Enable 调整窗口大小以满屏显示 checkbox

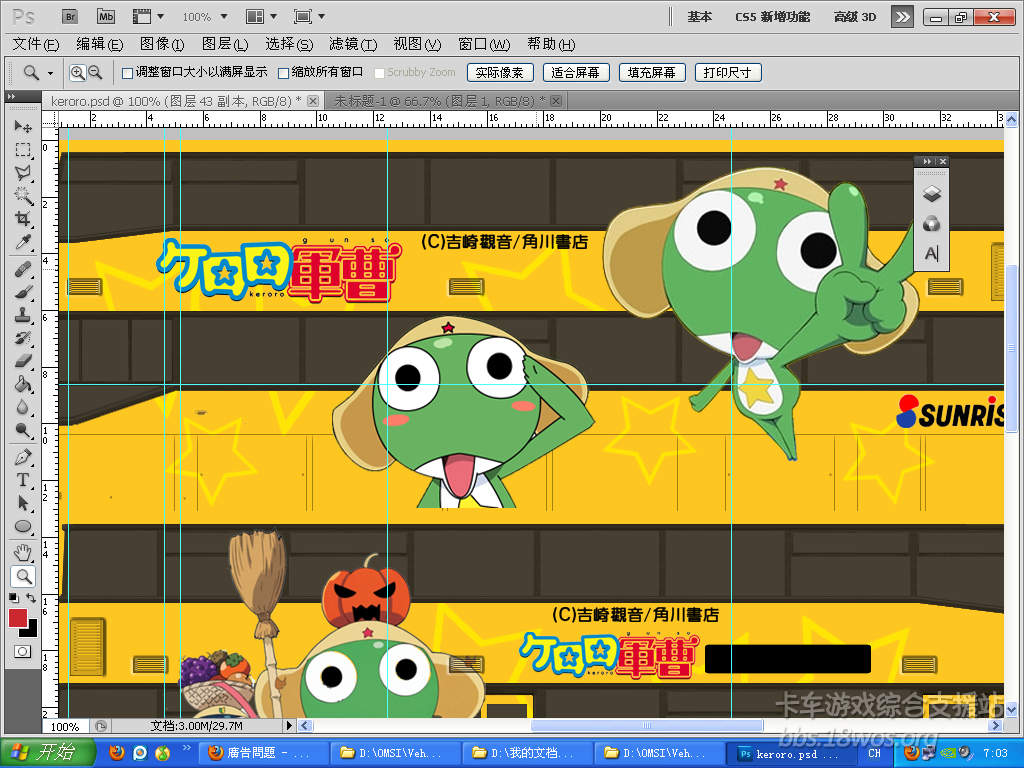[127, 73]
